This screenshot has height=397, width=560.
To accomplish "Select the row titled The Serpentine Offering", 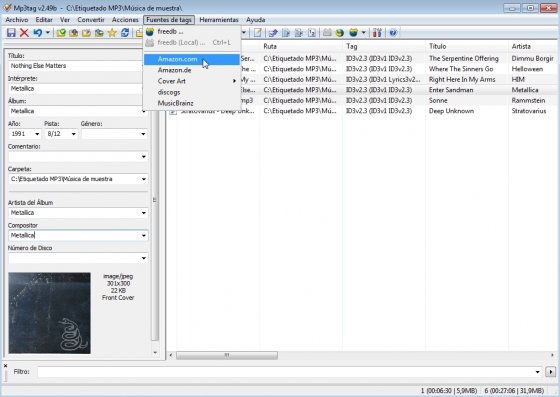I will 362,59.
